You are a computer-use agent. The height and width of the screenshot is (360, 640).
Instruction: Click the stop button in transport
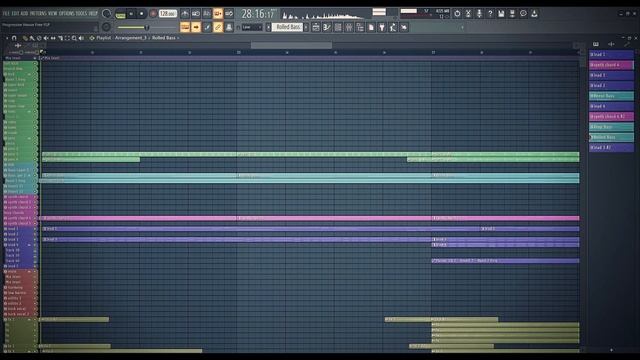142,13
